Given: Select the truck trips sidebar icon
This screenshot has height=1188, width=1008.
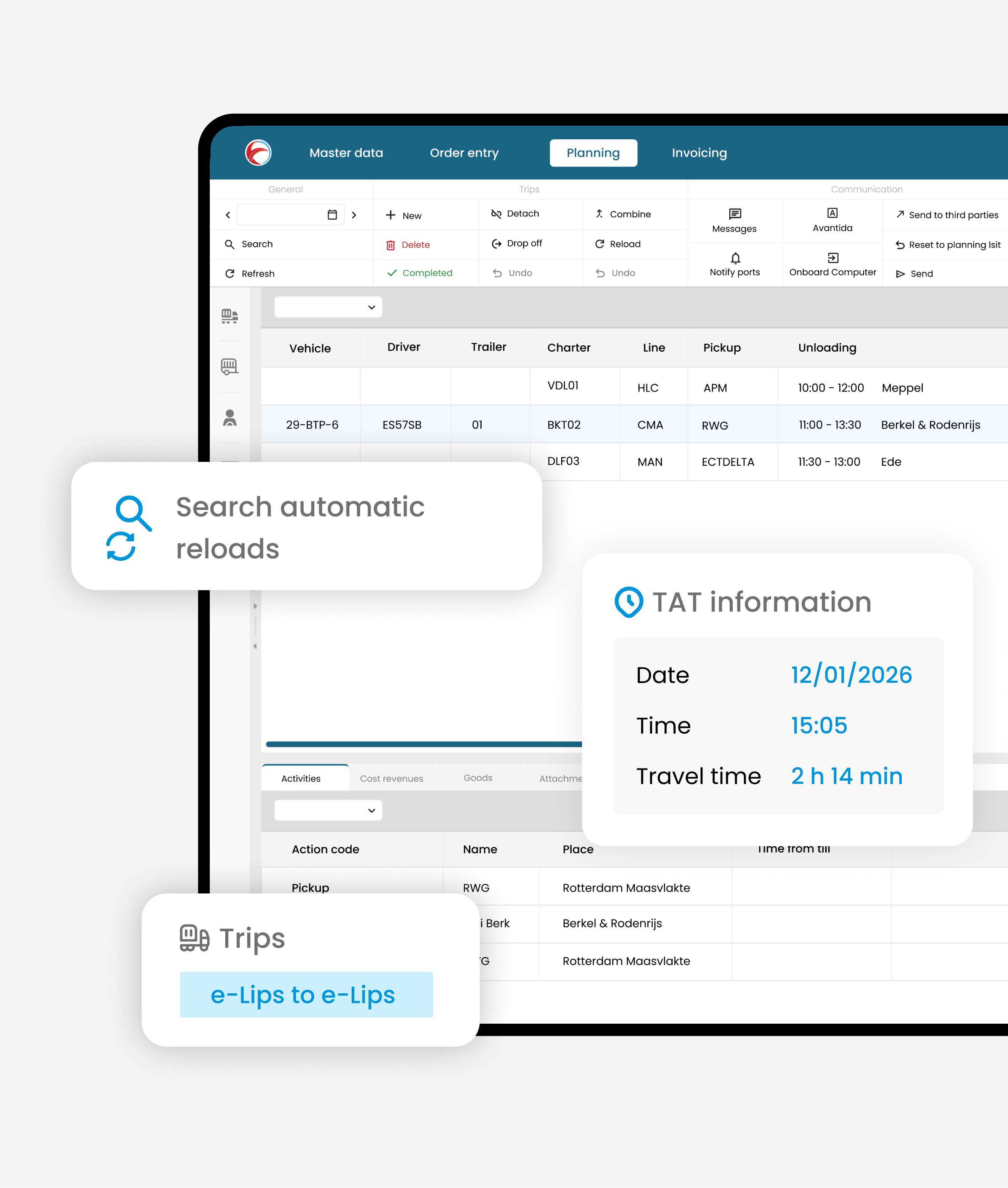Looking at the screenshot, I should click(x=230, y=316).
